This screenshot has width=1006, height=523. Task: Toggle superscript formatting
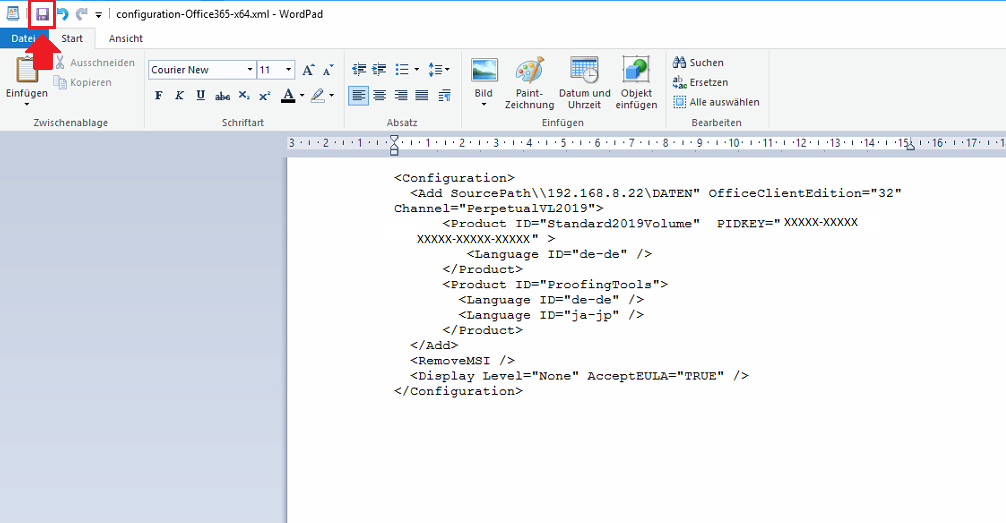pos(264,96)
